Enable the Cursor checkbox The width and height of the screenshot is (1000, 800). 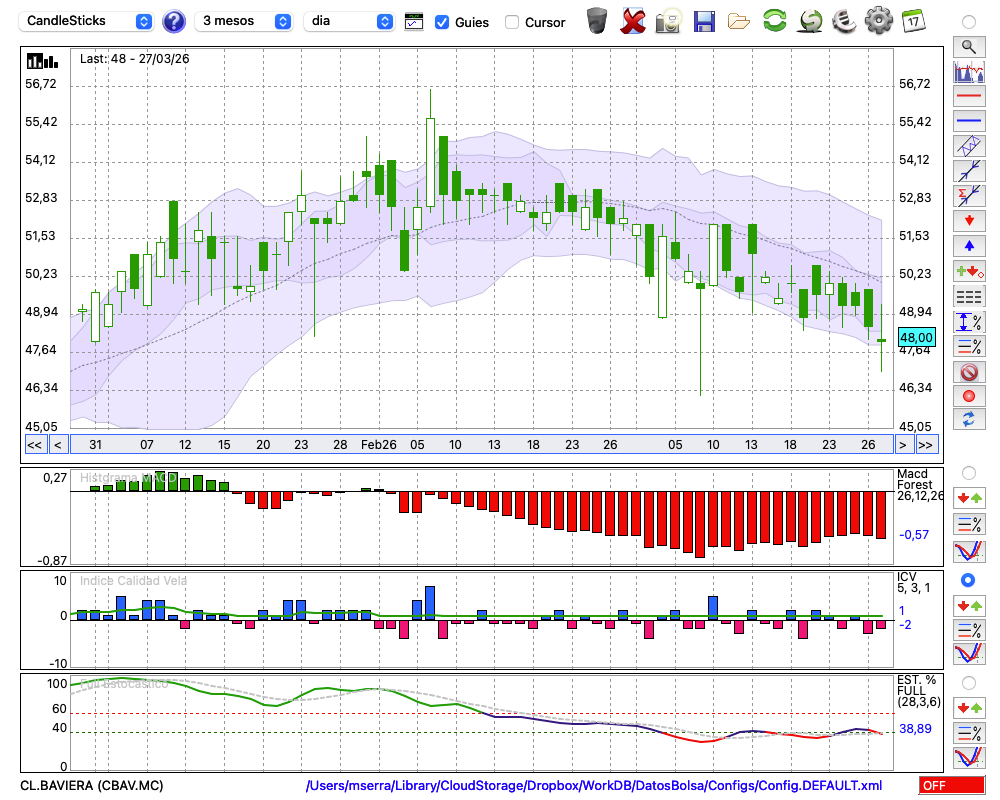tap(512, 22)
